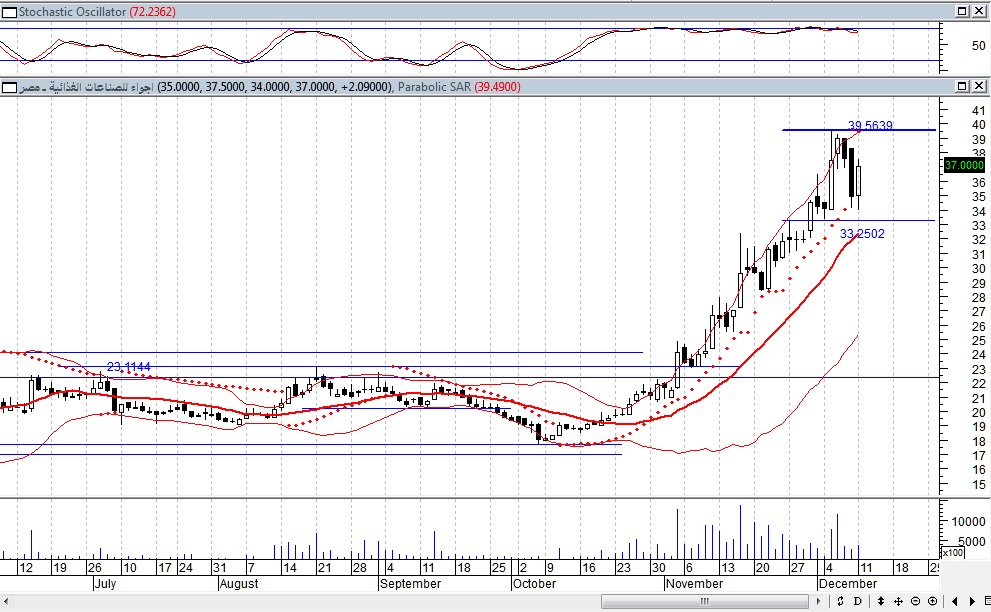Image resolution: width=991 pixels, height=612 pixels.
Task: Open the price pane menu icon at left
Action: 9,87
